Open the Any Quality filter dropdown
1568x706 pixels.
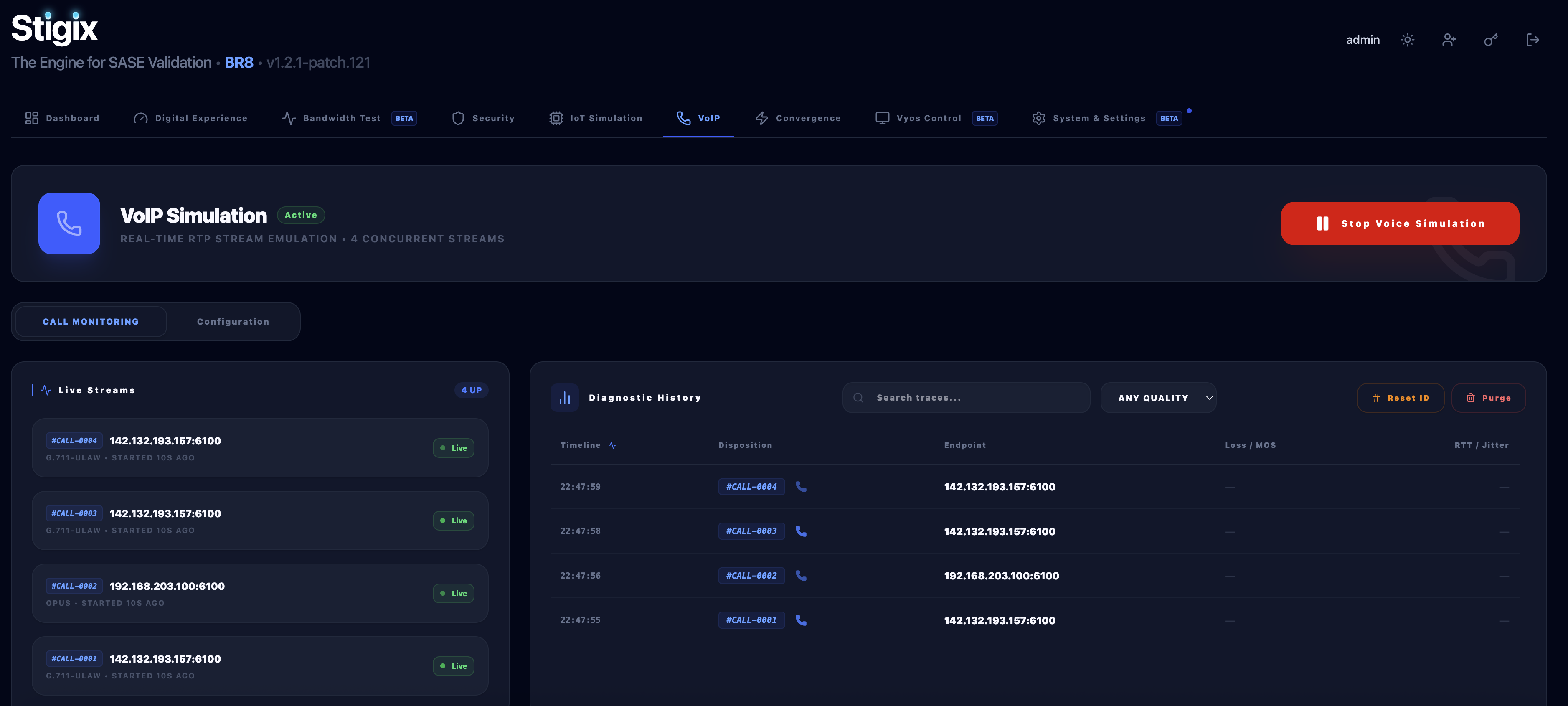coord(1158,397)
